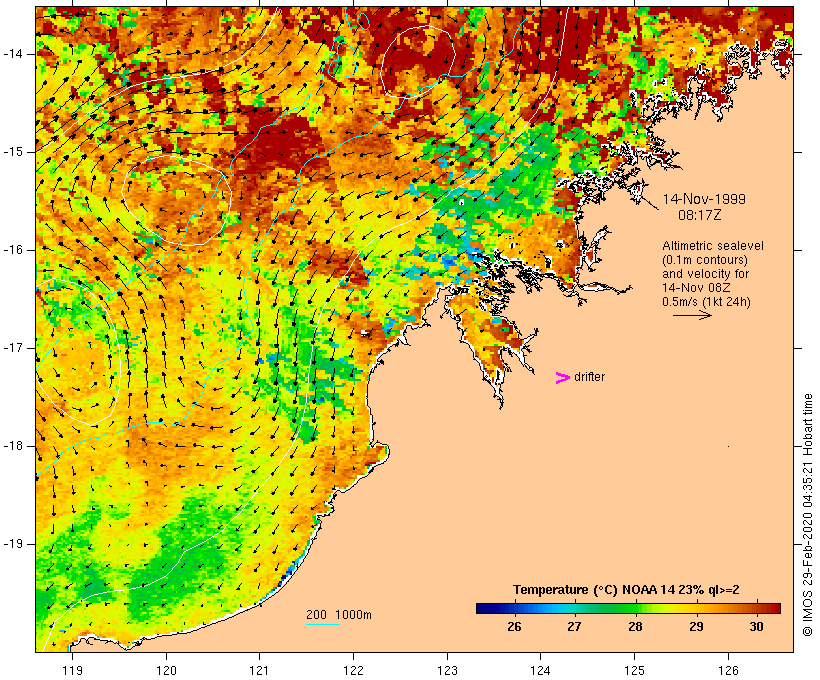
Task: Click the colorbar tick label 29
Action: [x=696, y=627]
